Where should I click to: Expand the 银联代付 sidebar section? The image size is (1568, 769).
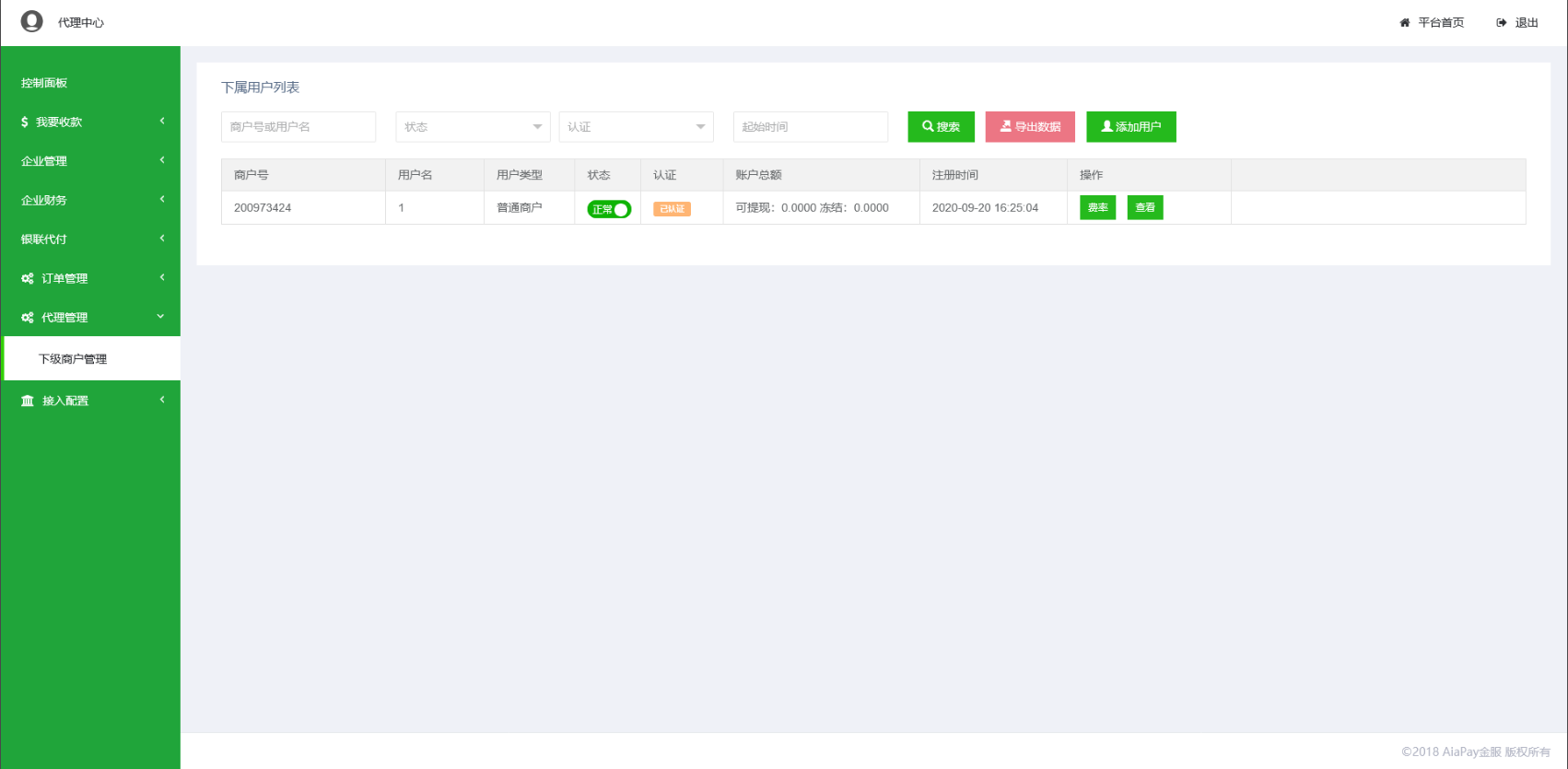(90, 239)
